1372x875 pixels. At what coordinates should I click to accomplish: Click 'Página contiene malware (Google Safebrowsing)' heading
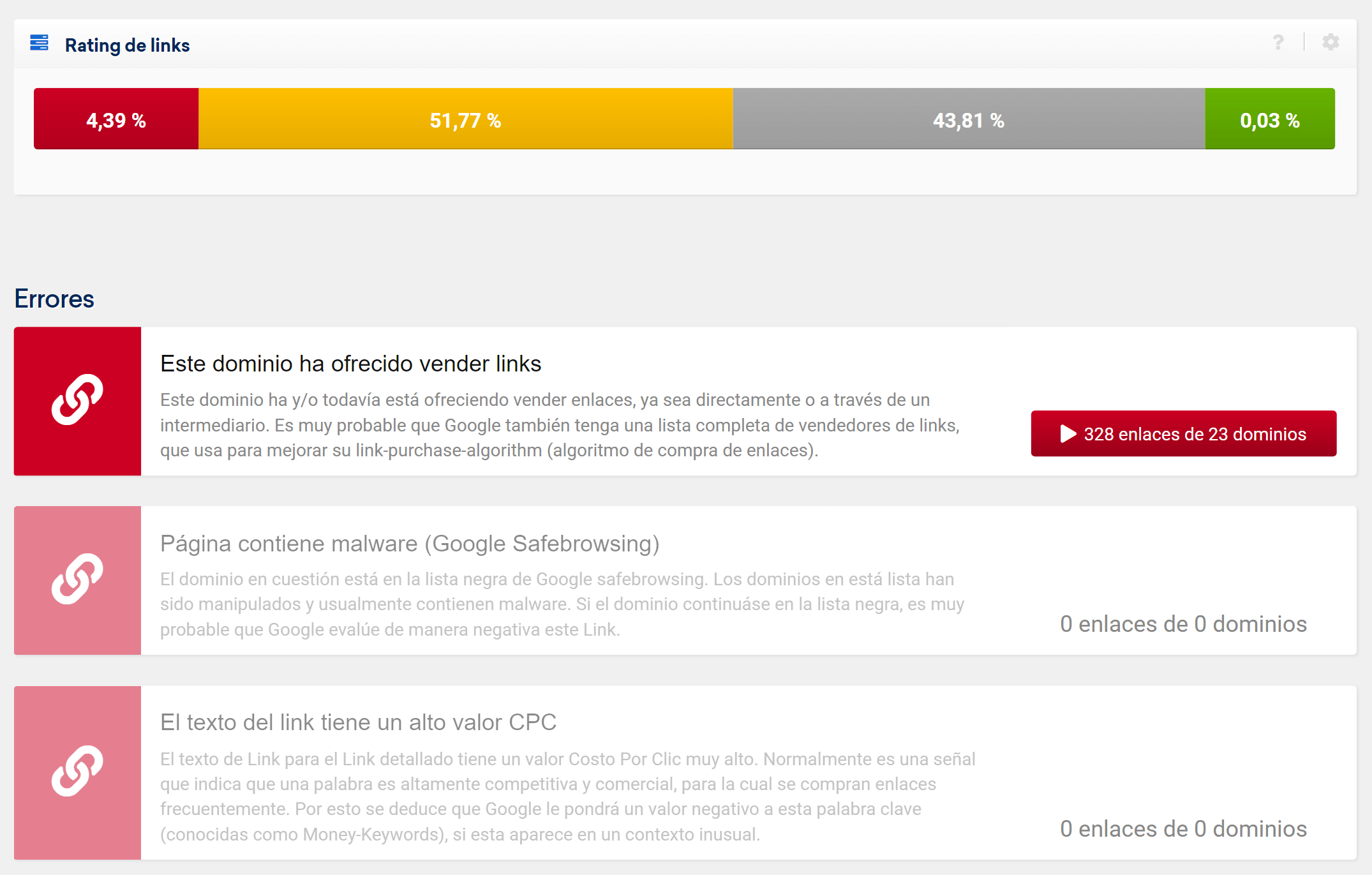tap(409, 544)
